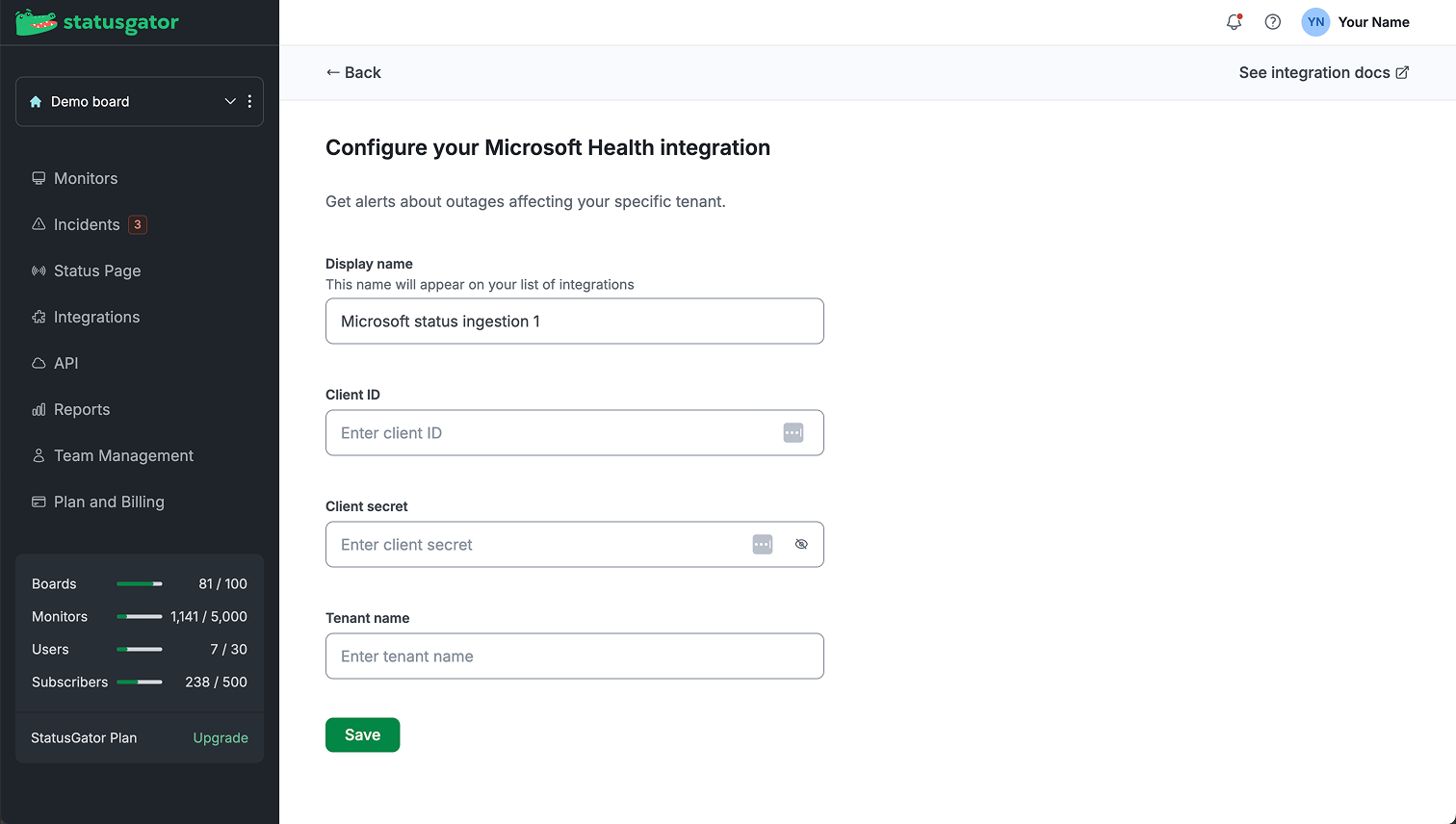This screenshot has height=824, width=1456.
Task: Click the Monitors screen icon
Action: (39, 178)
